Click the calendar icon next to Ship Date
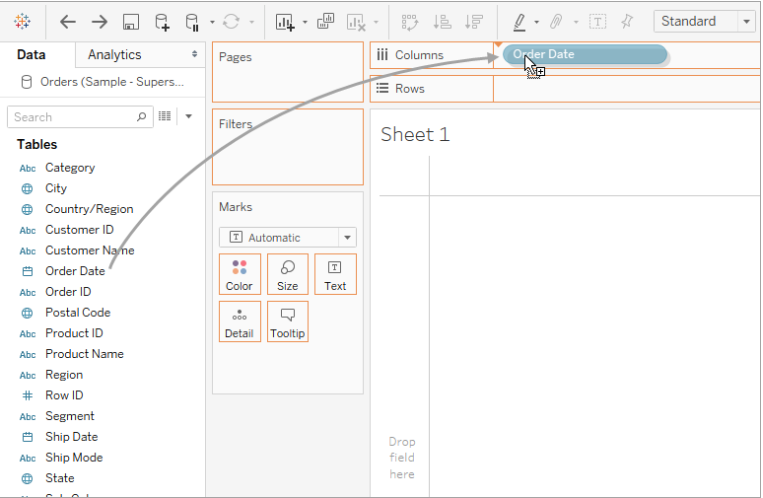This screenshot has width=763, height=498. (28, 437)
